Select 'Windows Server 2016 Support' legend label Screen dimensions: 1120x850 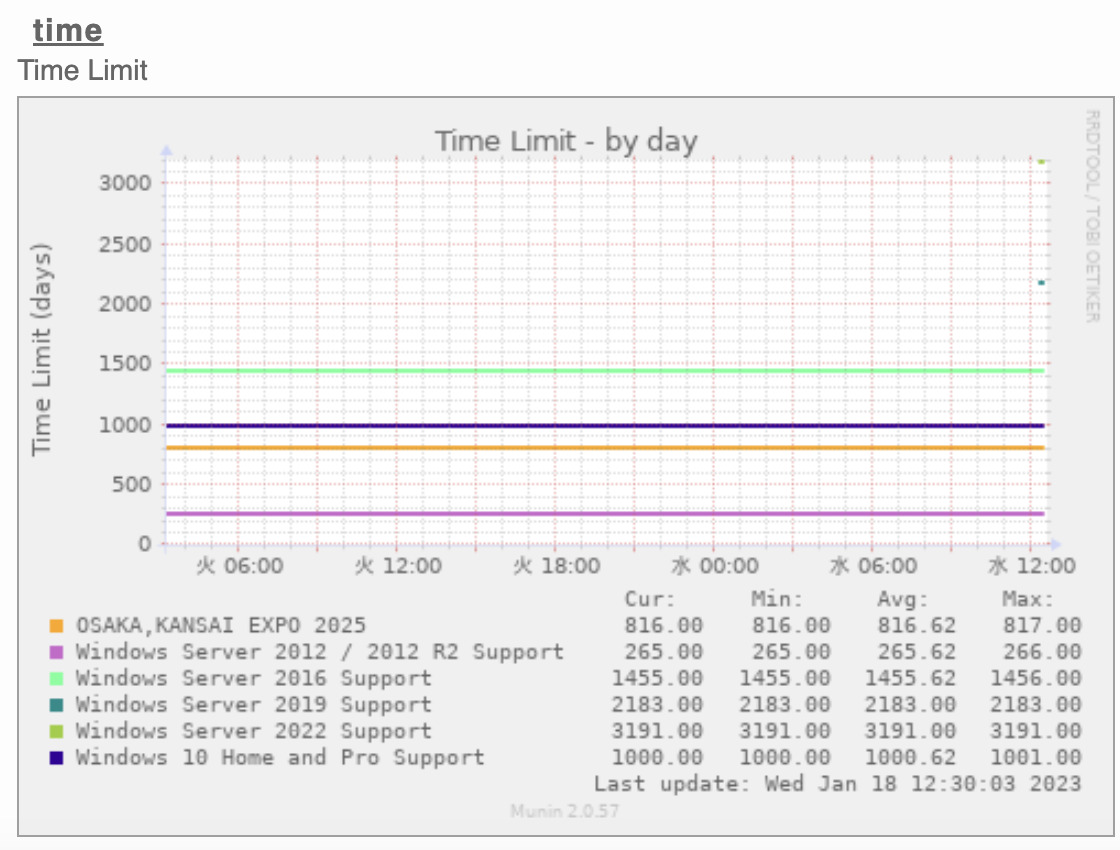(254, 679)
